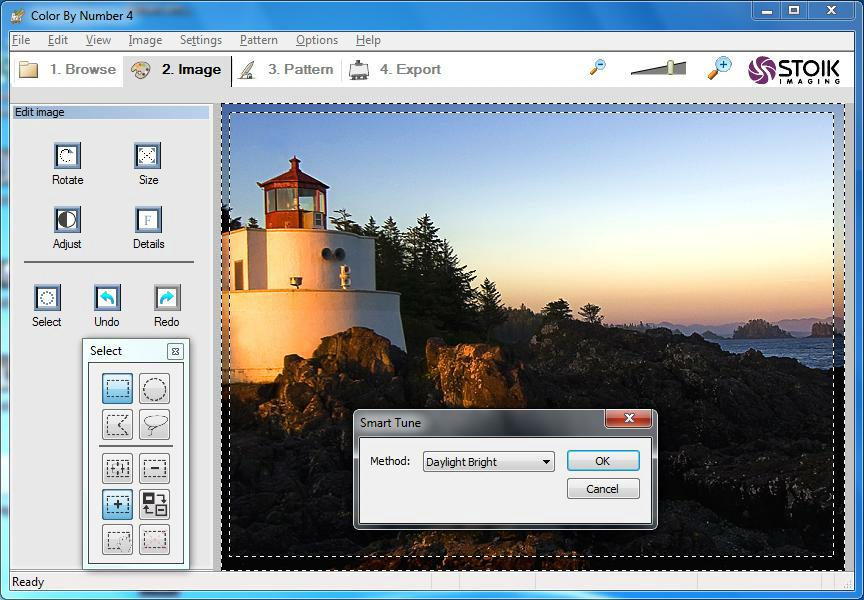This screenshot has width=864, height=600.
Task: Toggle the elliptical selection tool
Action: point(155,389)
